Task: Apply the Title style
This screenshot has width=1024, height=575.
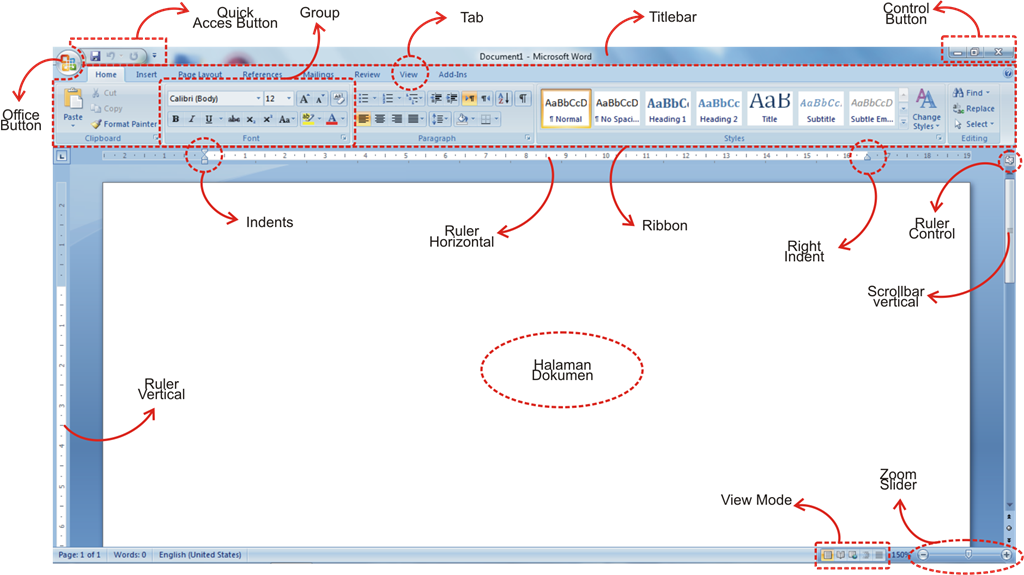Action: tap(770, 108)
